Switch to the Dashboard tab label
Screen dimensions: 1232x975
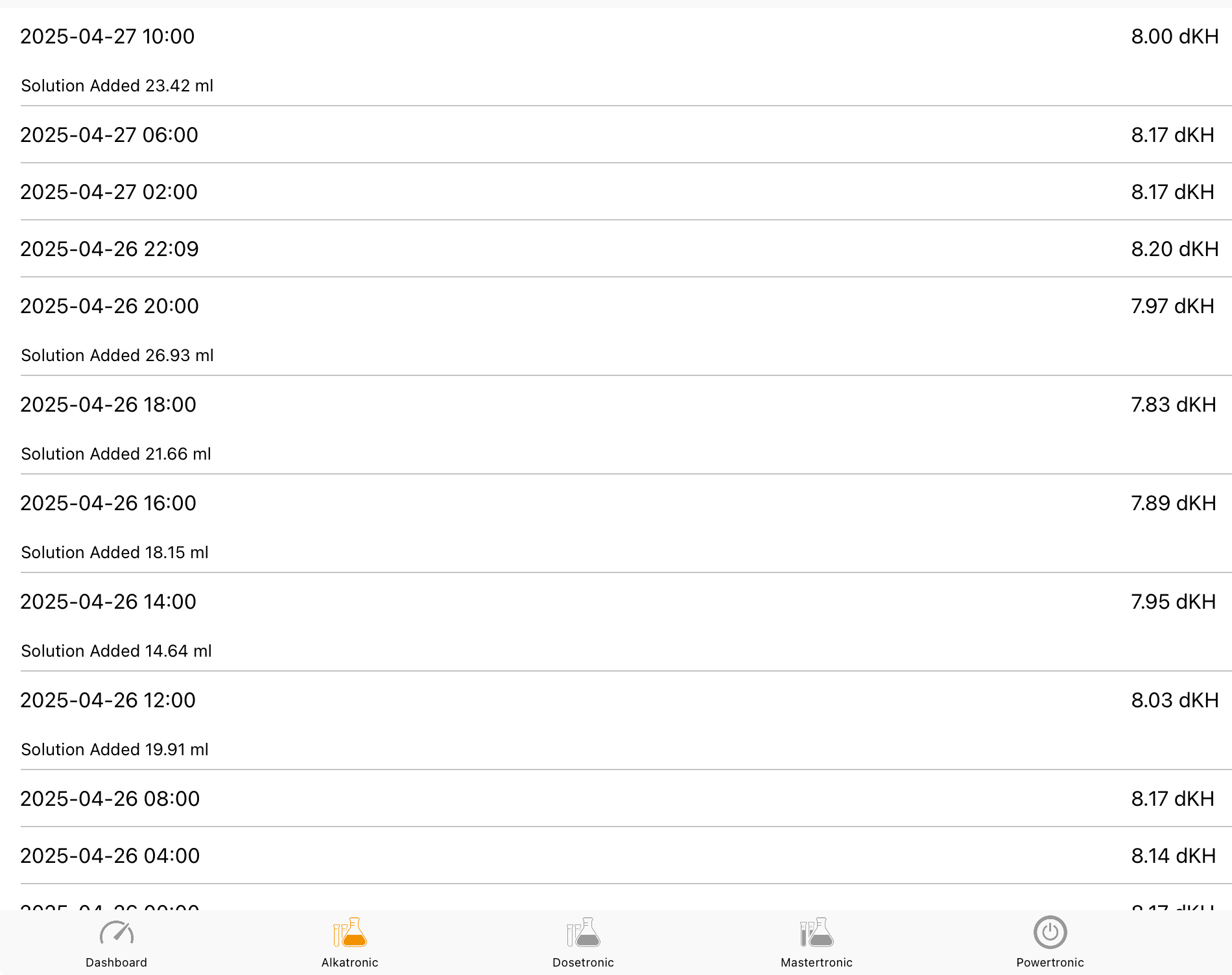[117, 963]
